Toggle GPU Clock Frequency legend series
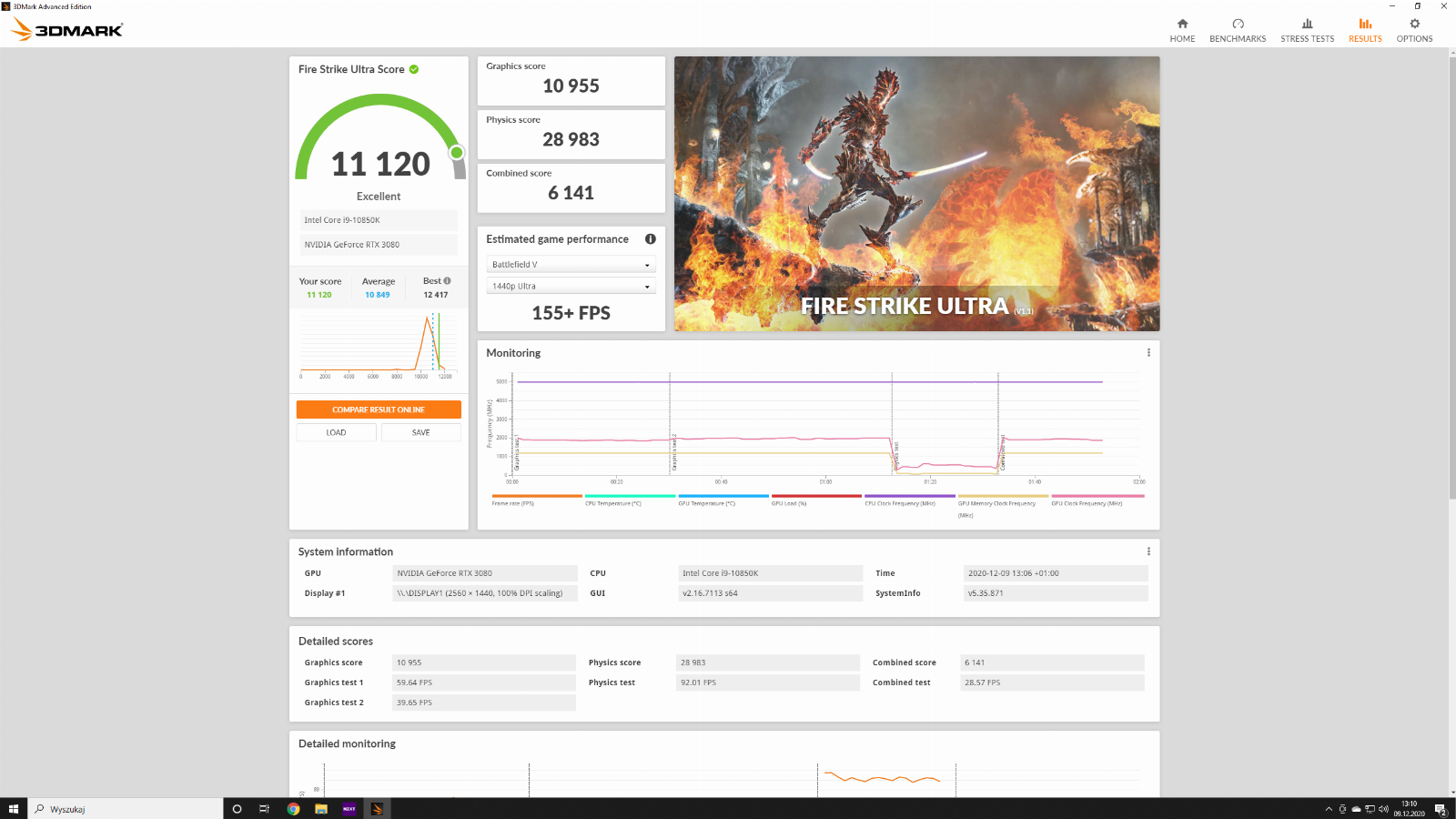1456x819 pixels. (x=1097, y=500)
